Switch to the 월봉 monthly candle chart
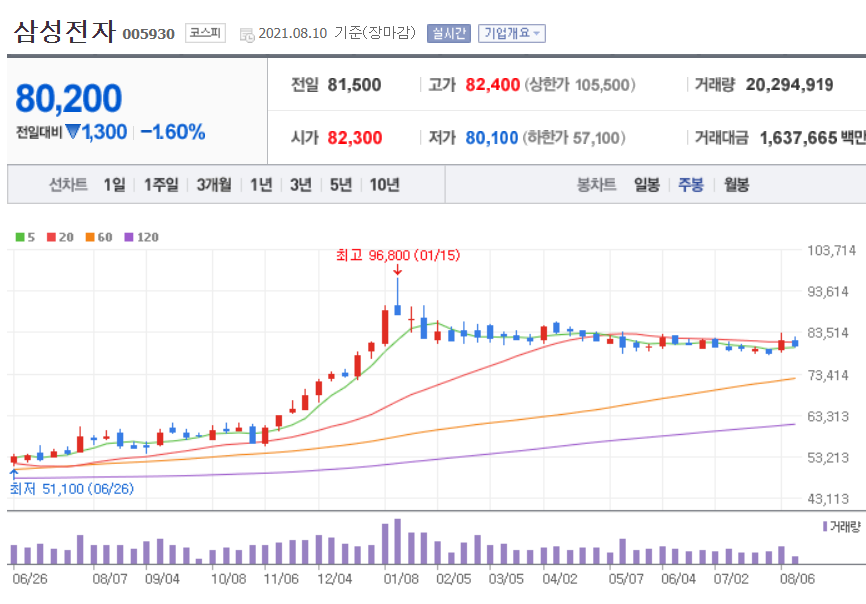Image resolution: width=866 pixels, height=604 pixels. (x=736, y=184)
